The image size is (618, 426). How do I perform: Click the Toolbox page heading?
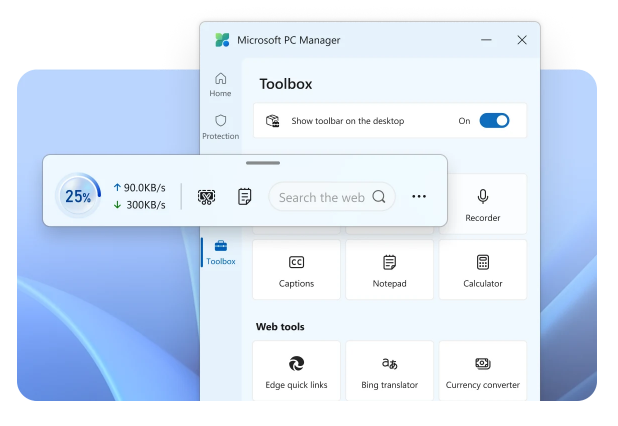(286, 84)
